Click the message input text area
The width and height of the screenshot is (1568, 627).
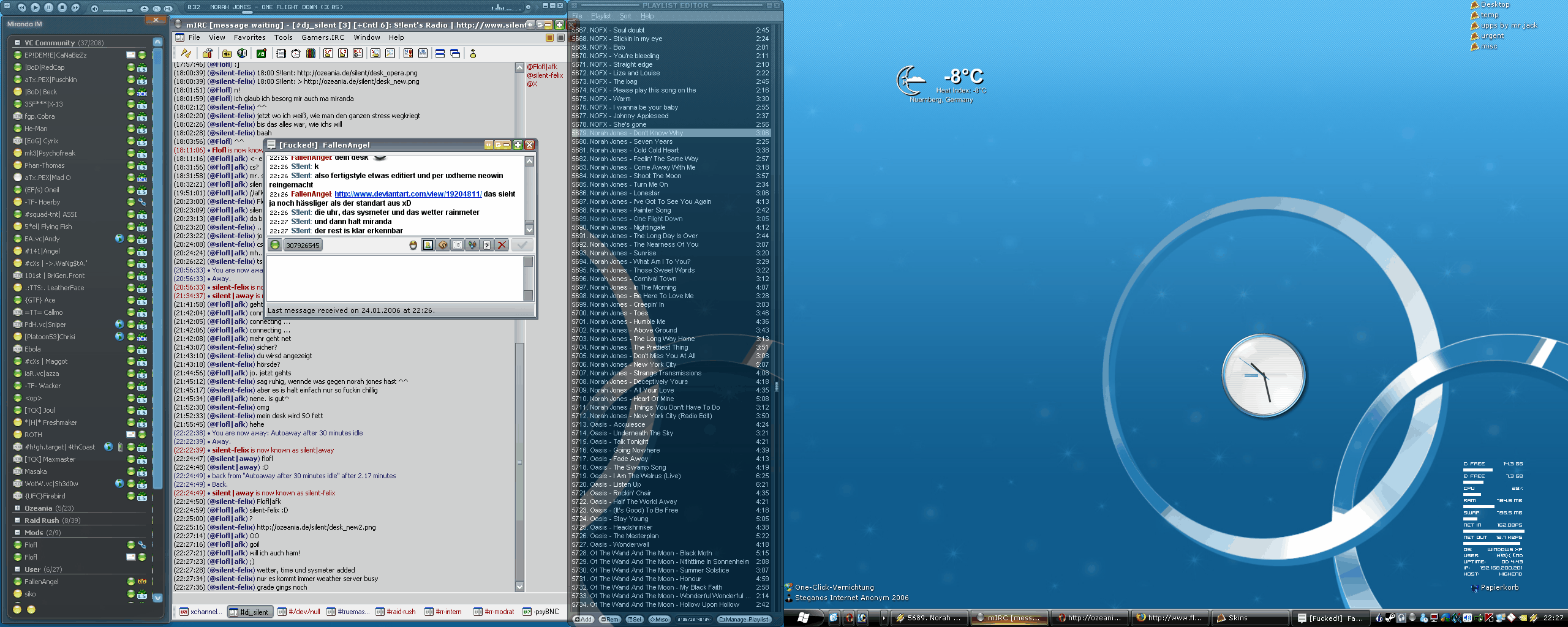point(395,279)
